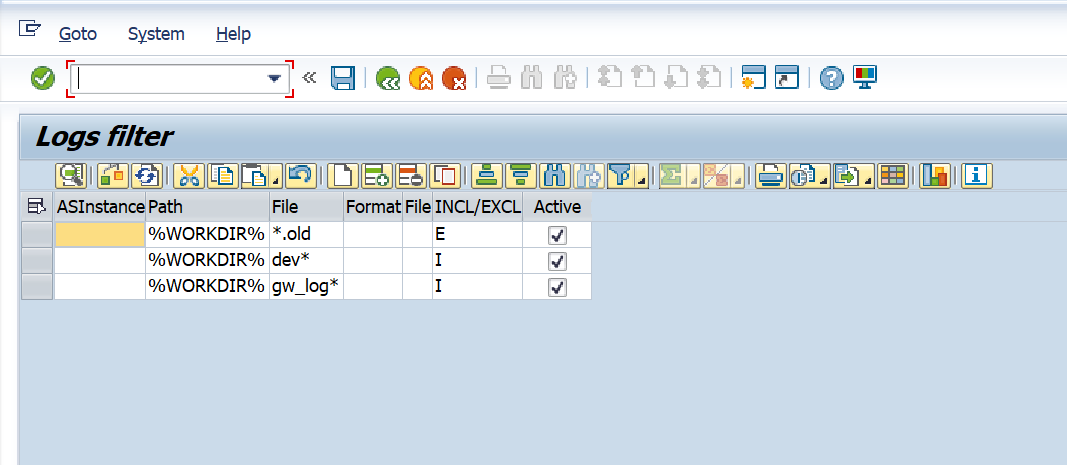
Task: Toggle Active checkbox for dev* row
Action: (x=558, y=261)
